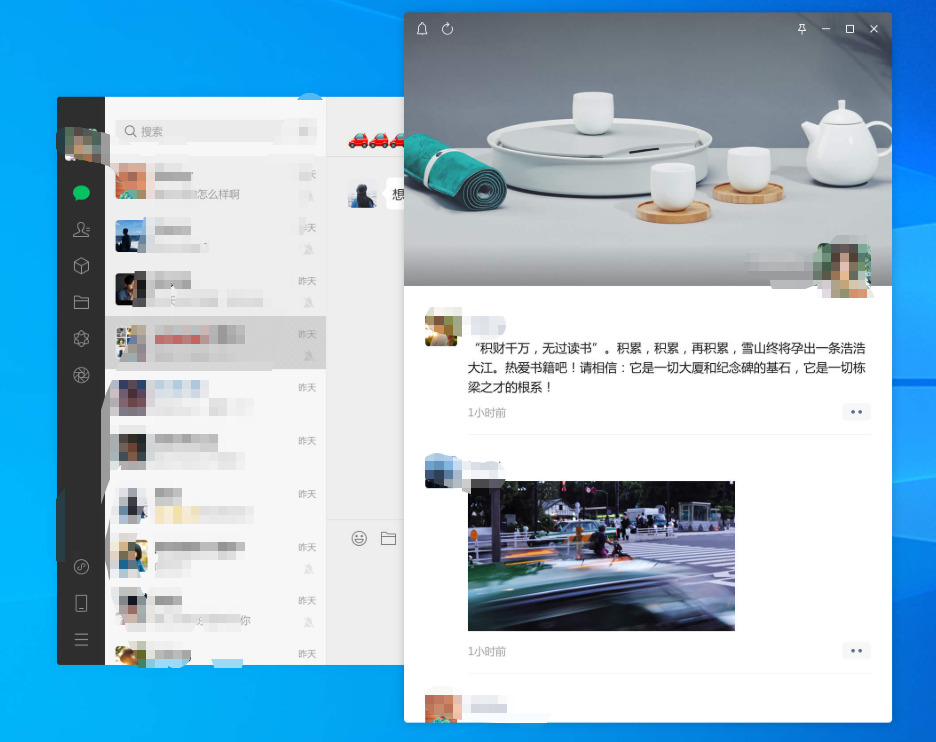Open the chat with the seaside silhouette avatar
Image resolution: width=936 pixels, height=742 pixels.
pyautogui.click(x=215, y=236)
